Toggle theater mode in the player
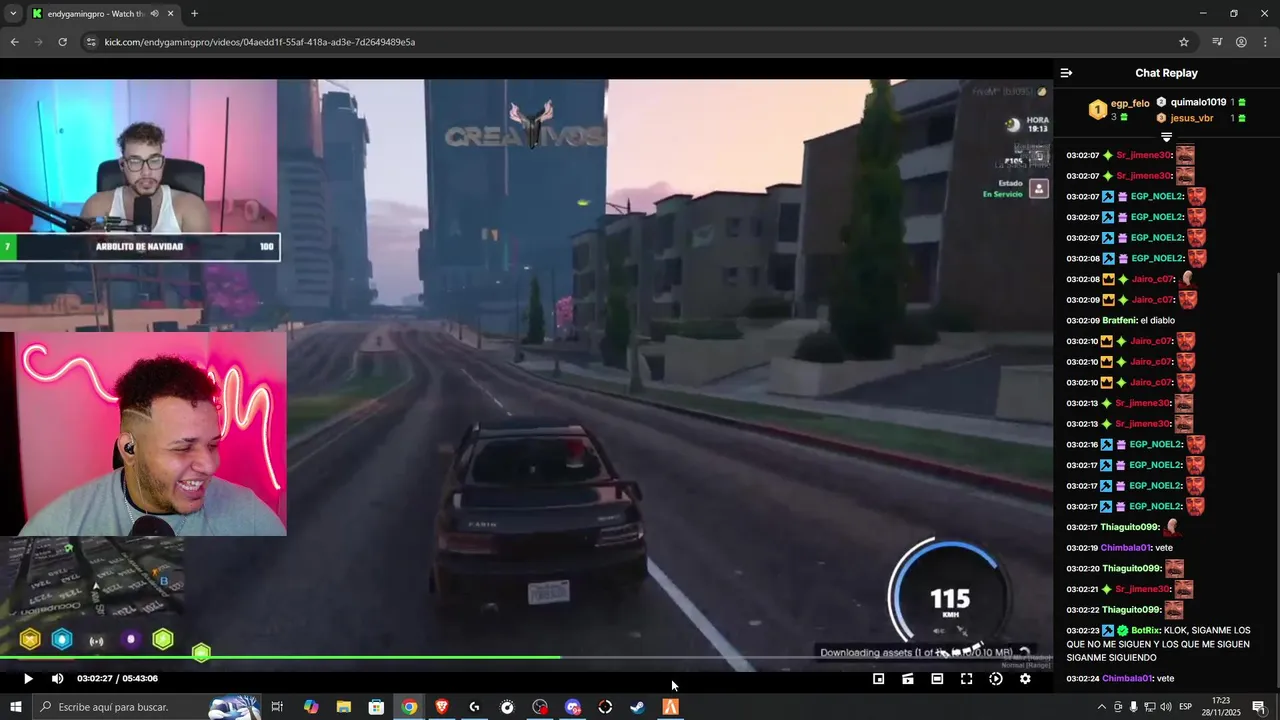The image size is (1280, 720). (937, 679)
